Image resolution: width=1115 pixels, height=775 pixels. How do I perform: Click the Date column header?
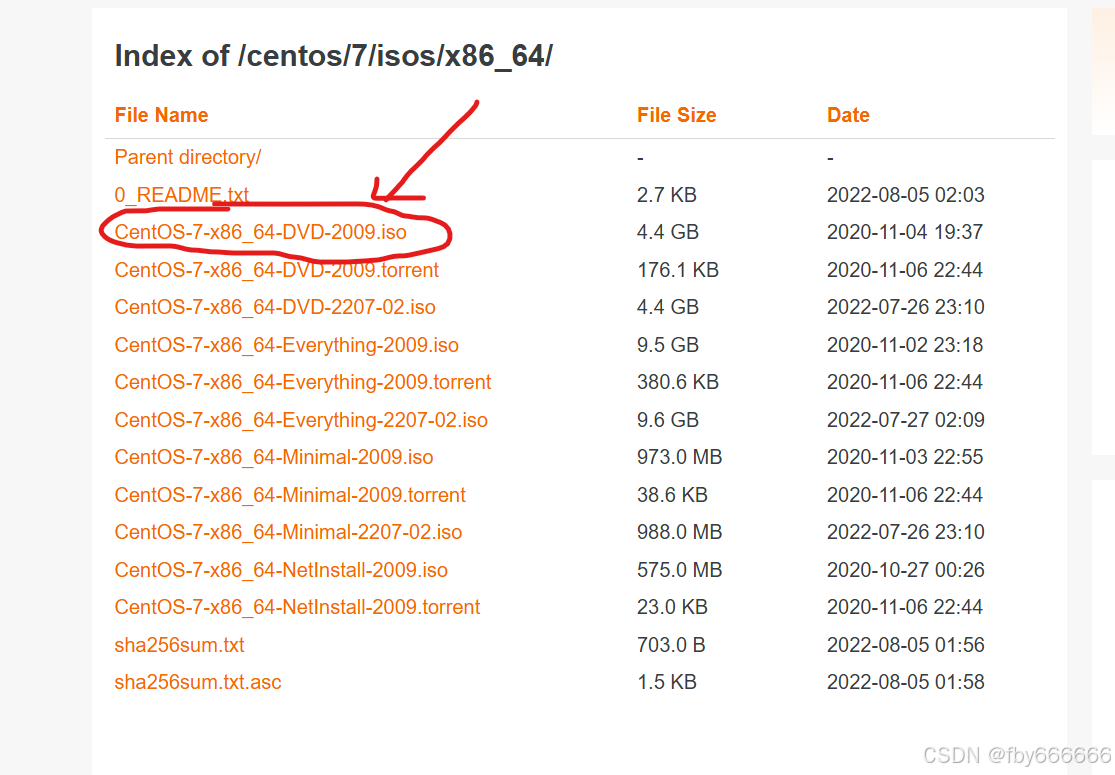point(848,115)
